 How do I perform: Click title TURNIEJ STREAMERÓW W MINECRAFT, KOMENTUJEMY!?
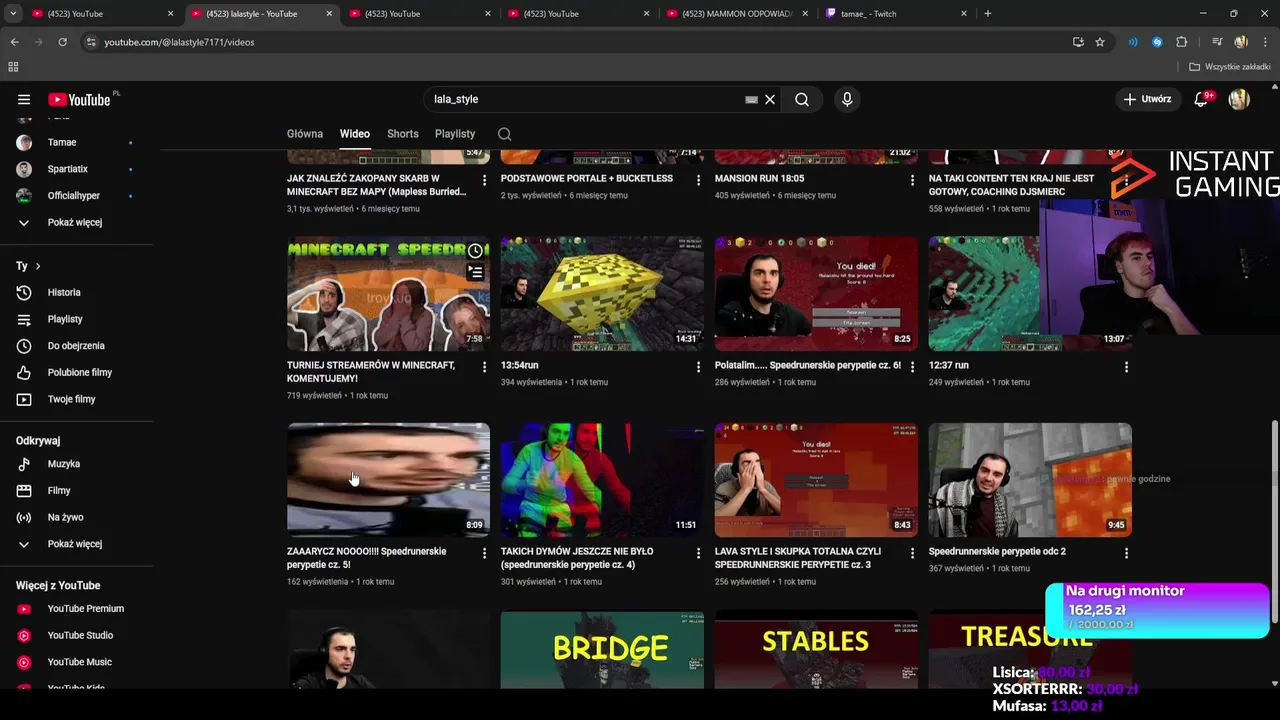pyautogui.click(x=371, y=372)
